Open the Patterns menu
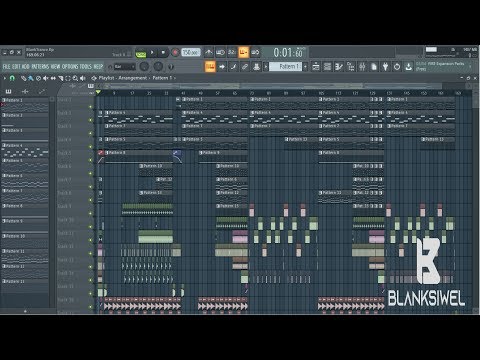This screenshot has height=360, width=480. tap(40, 67)
